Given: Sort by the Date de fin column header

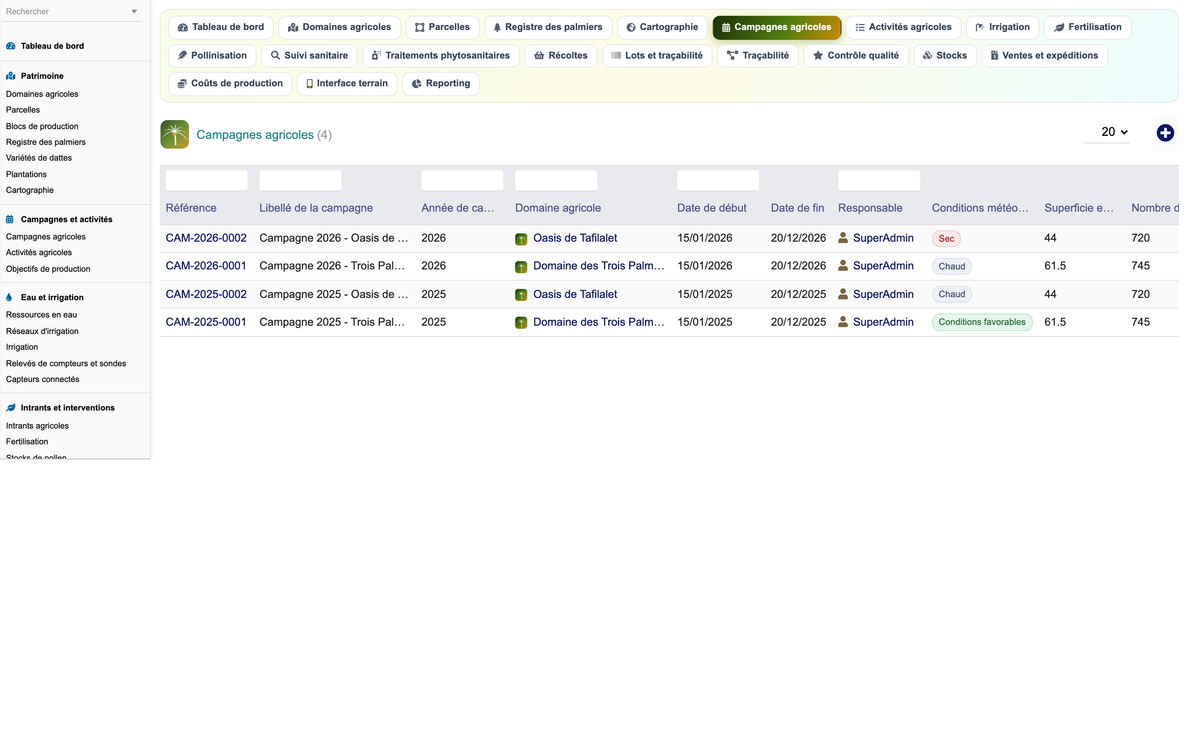Looking at the screenshot, I should 797,208.
